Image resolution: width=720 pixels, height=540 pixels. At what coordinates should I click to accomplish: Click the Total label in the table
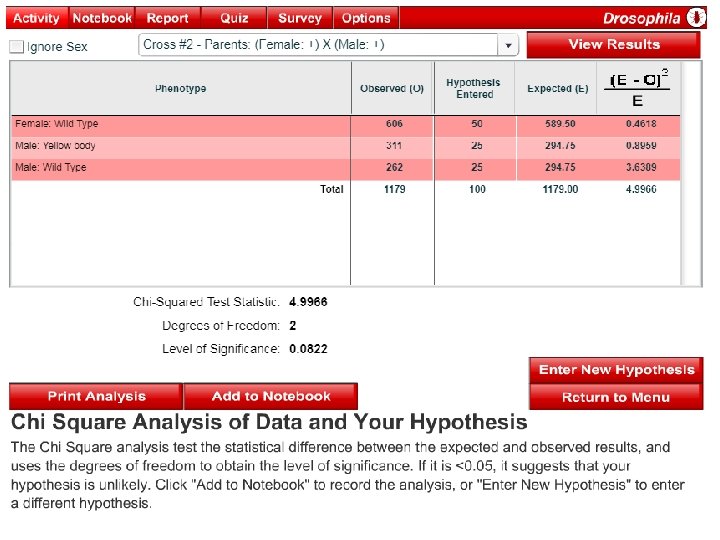pyautogui.click(x=332, y=189)
